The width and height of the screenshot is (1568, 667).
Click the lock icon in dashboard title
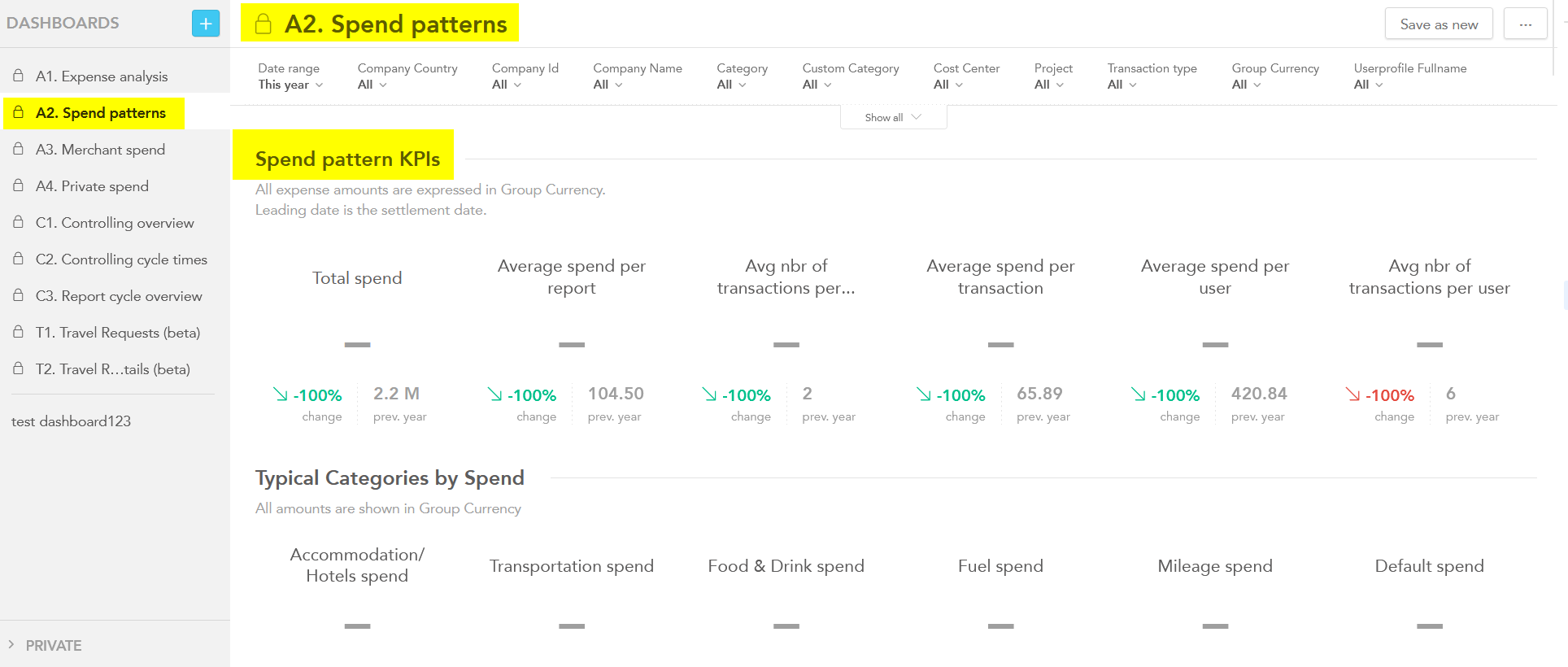(x=263, y=24)
